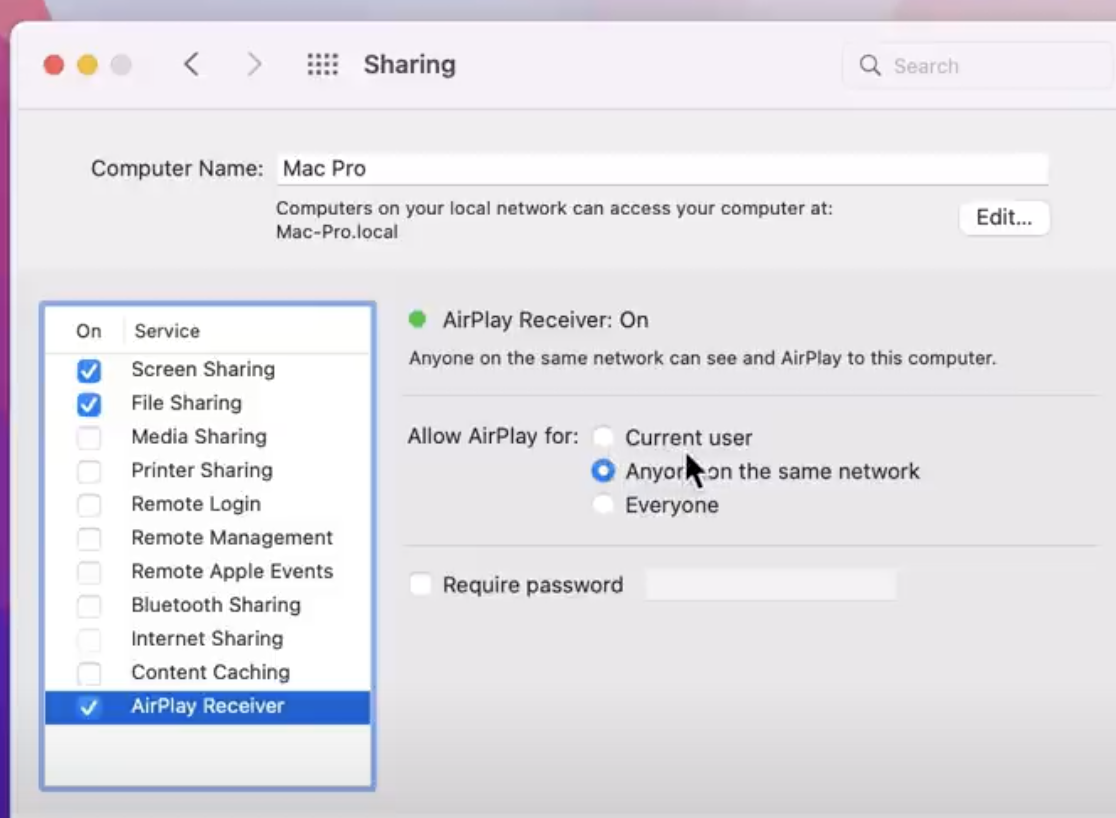1116x818 pixels.
Task: Check the Bluetooth Sharing checkbox
Action: pos(89,605)
